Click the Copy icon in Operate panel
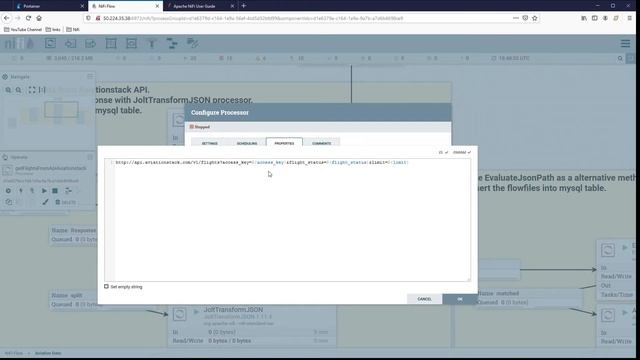 click(x=9, y=202)
